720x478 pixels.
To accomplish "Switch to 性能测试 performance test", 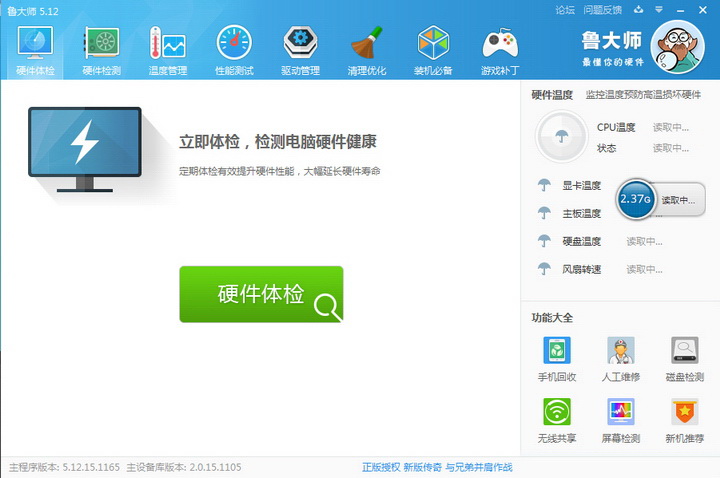I will (x=234, y=50).
